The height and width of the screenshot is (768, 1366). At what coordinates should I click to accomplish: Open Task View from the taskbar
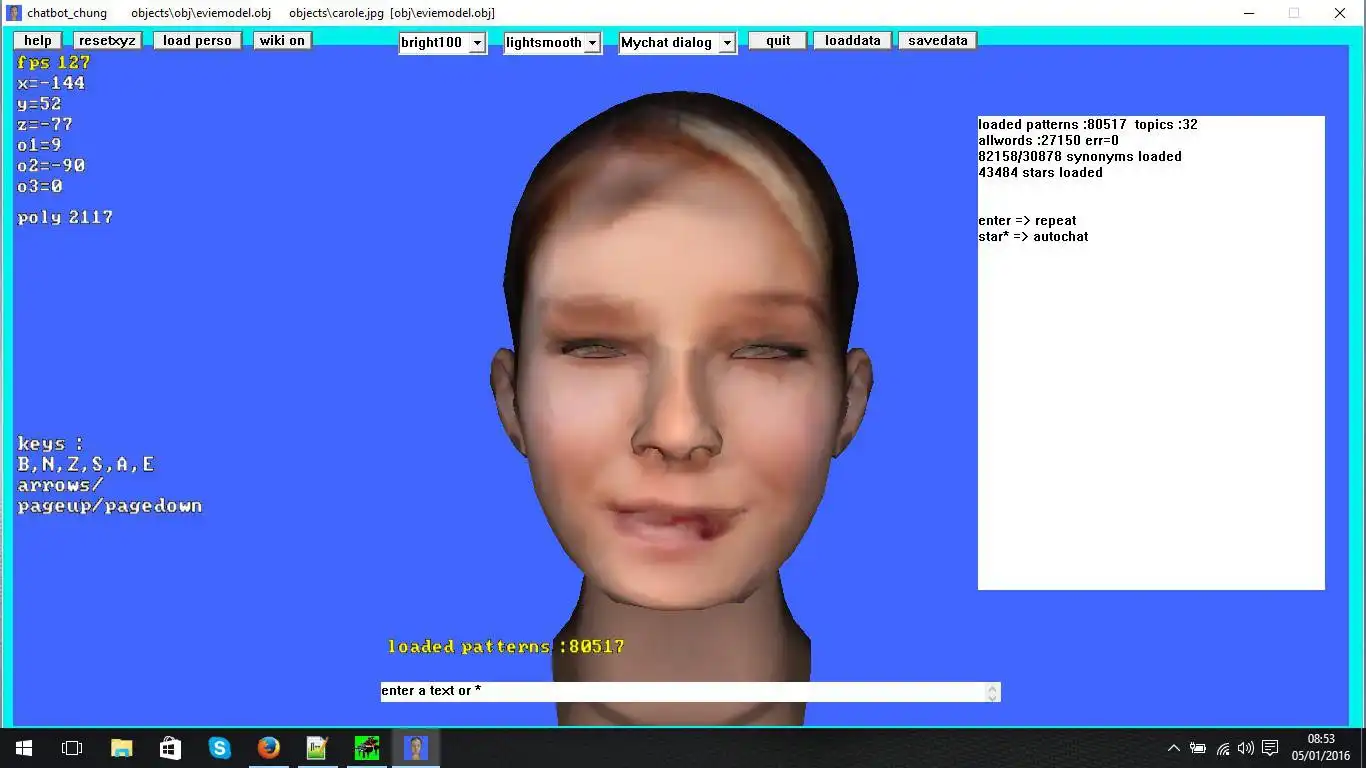tap(72, 748)
